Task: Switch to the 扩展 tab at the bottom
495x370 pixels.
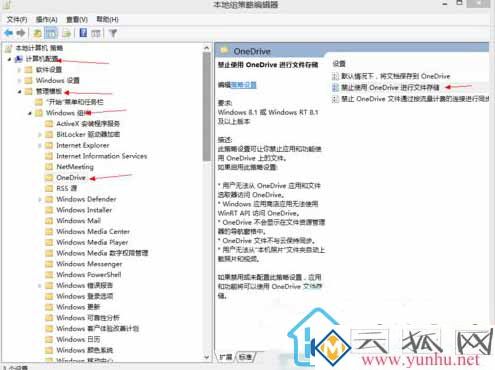Action: [226, 357]
